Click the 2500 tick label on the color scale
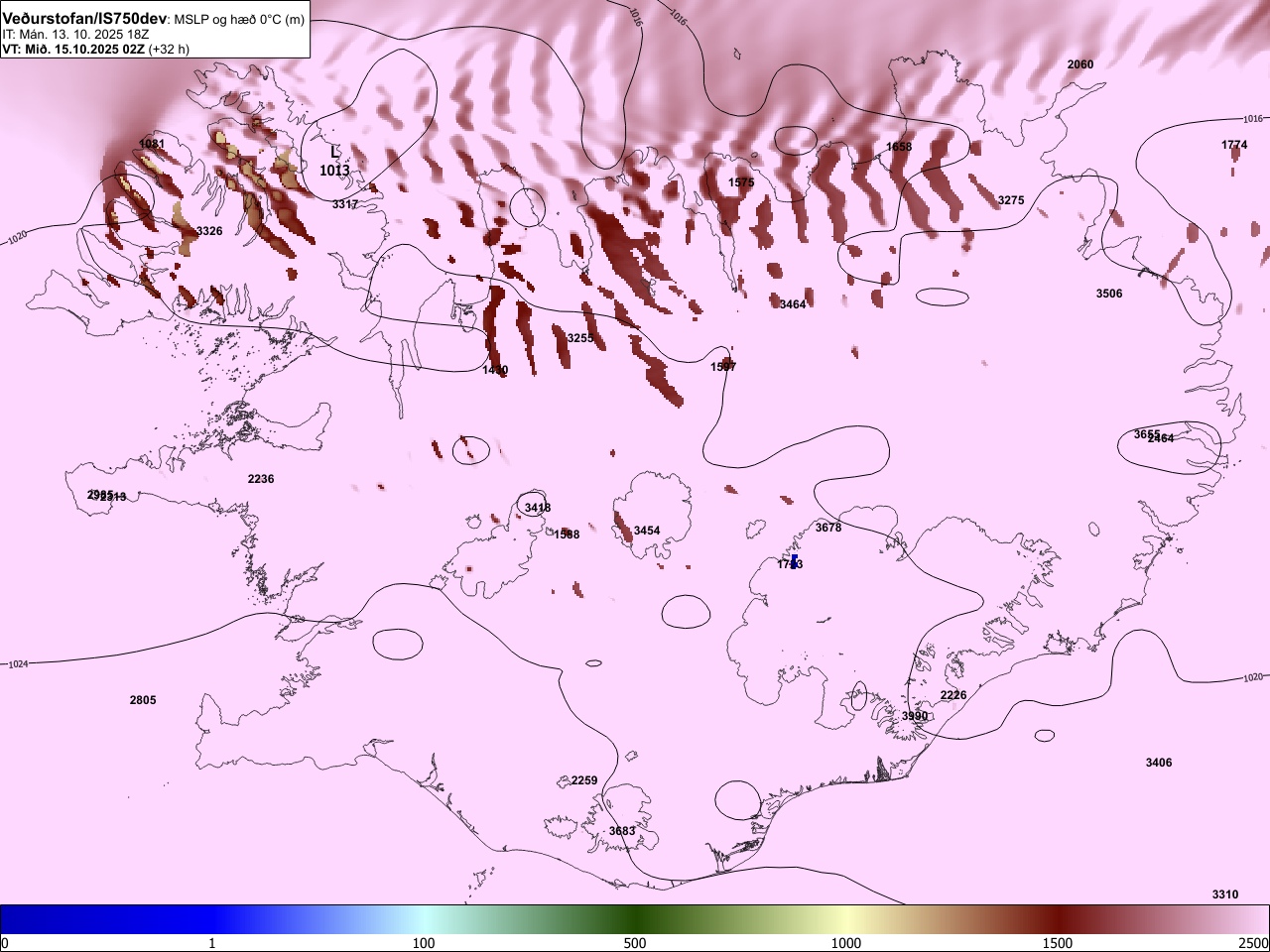 tap(1253, 942)
